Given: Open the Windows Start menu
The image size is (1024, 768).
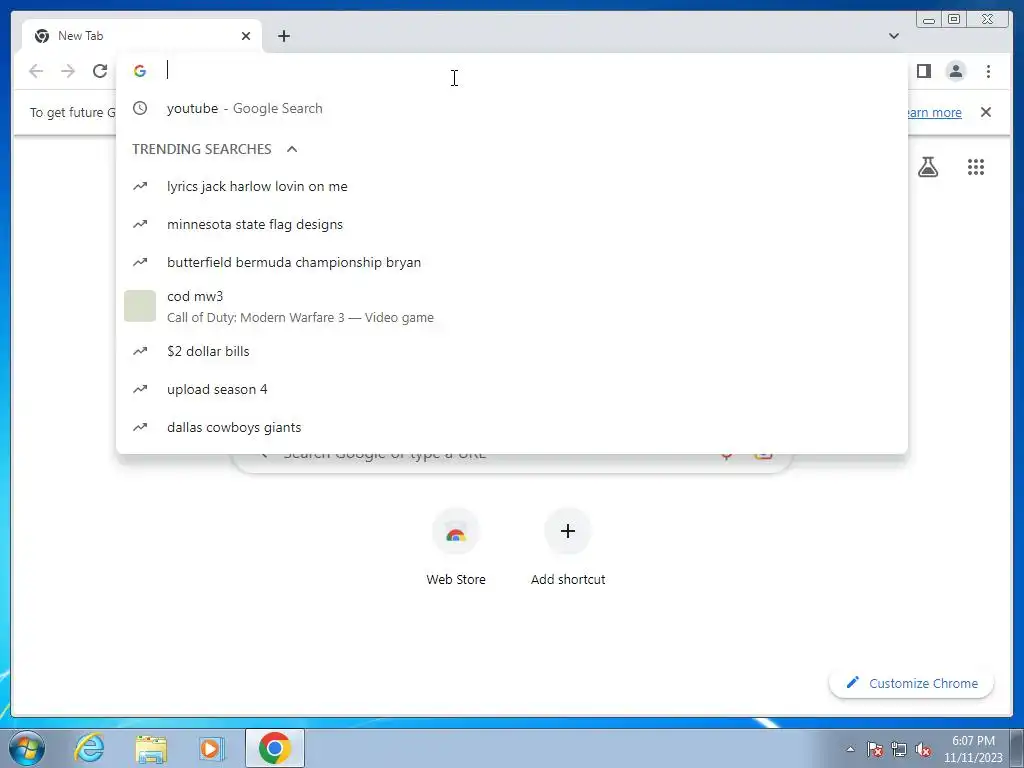Looking at the screenshot, I should pyautogui.click(x=26, y=748).
